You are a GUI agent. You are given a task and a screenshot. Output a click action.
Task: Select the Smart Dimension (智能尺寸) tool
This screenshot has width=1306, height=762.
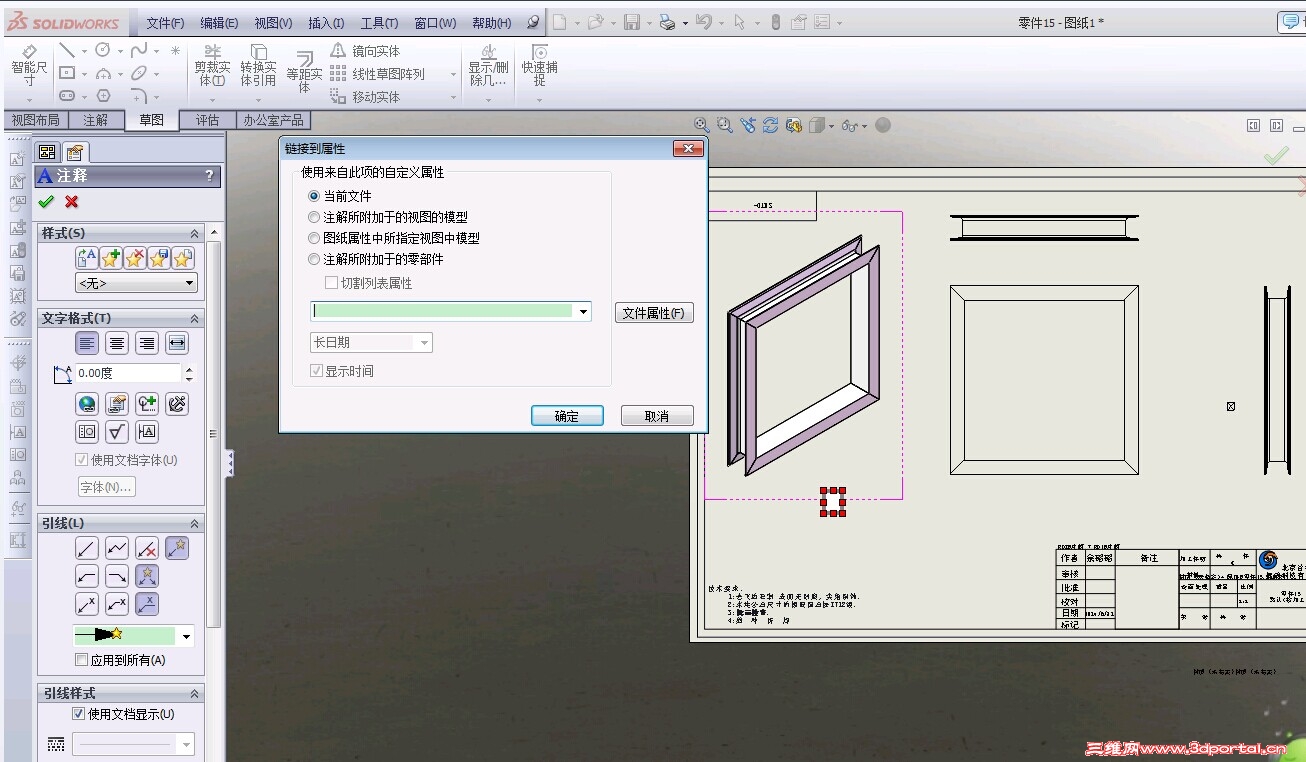point(29,66)
